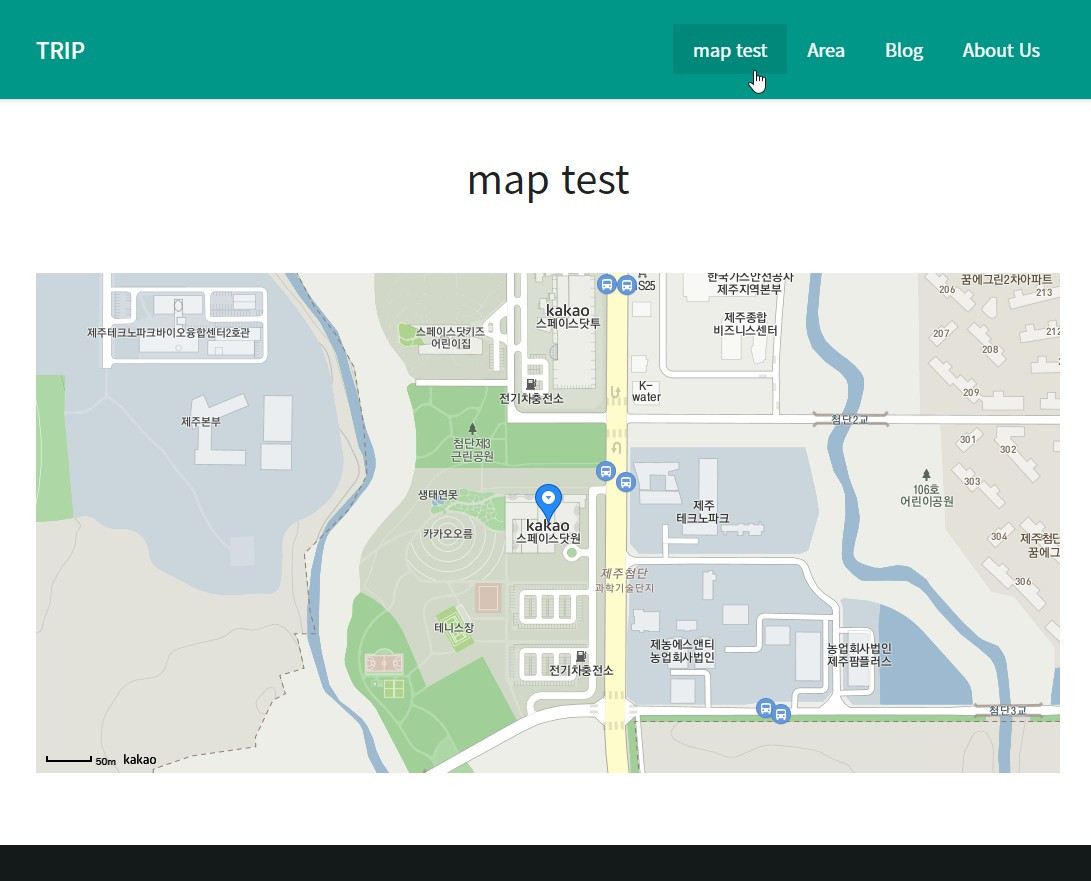
Task: Click building number 213
Action: (1044, 292)
